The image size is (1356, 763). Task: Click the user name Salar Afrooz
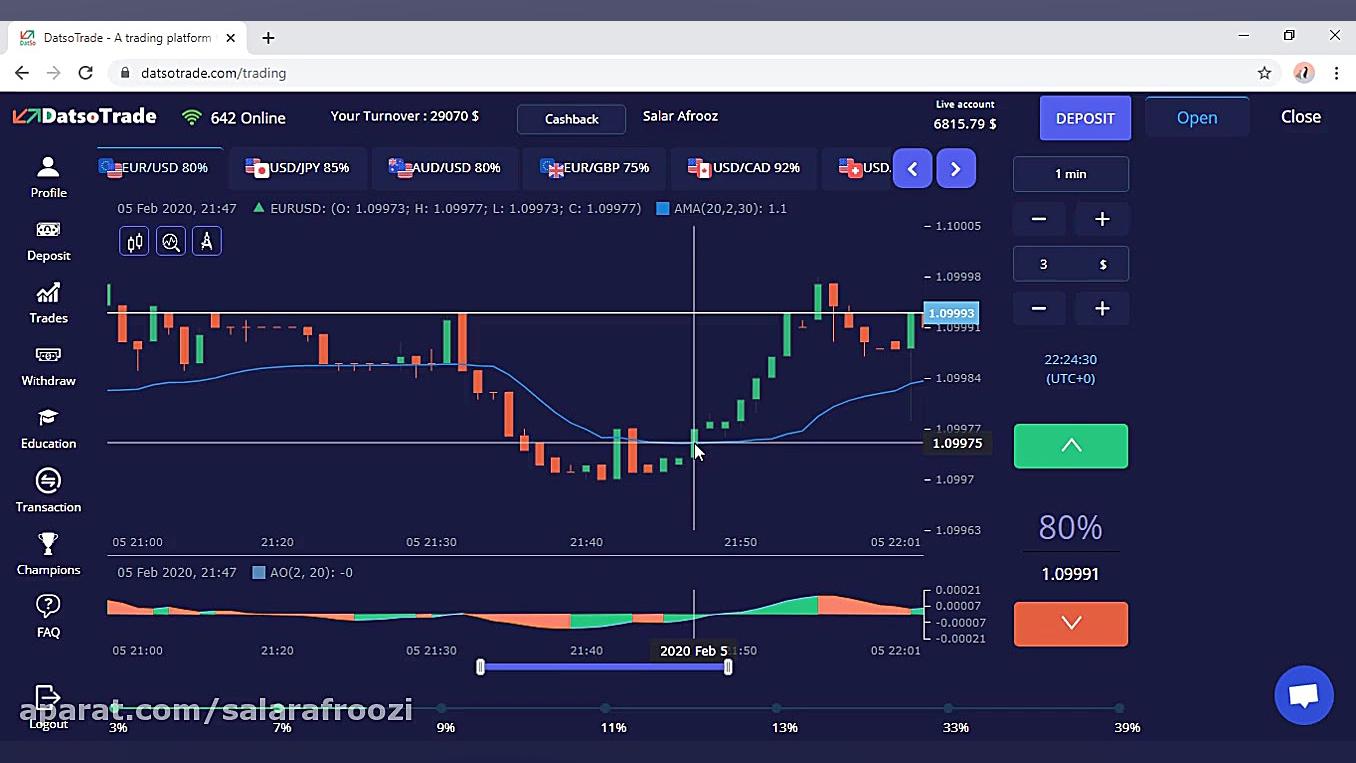click(680, 116)
